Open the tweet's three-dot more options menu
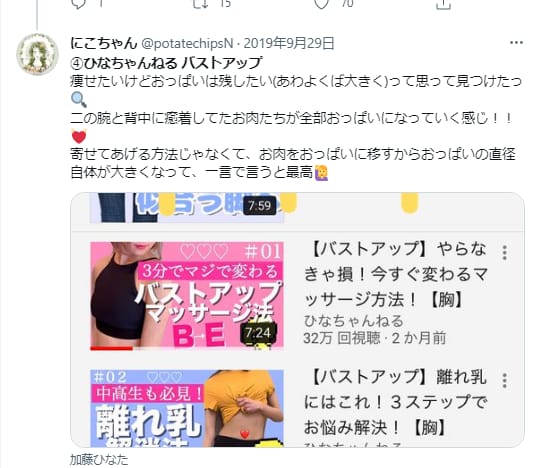Viewport: 535px width, 468px height. pyautogui.click(x=516, y=43)
